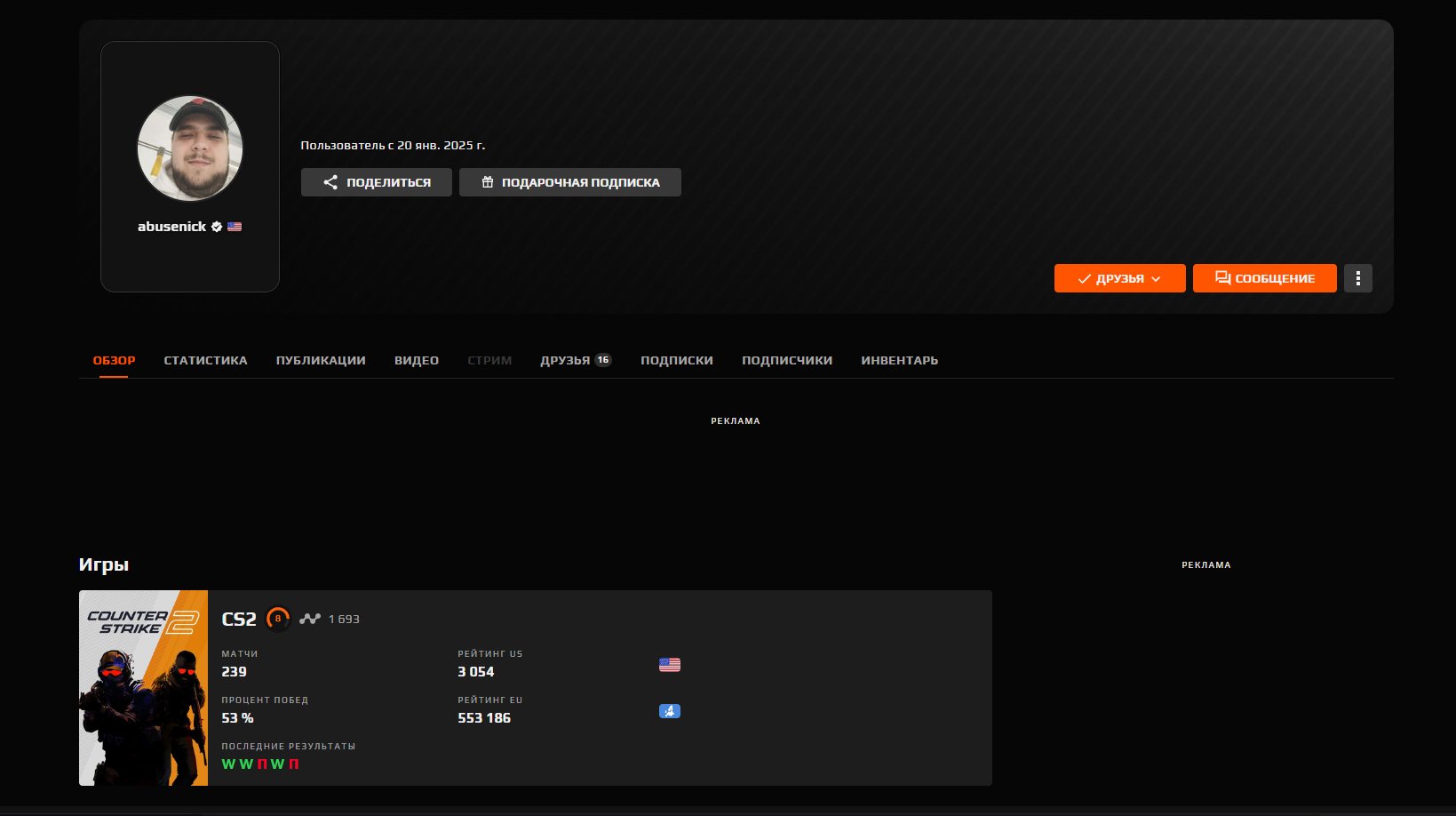
Task: Click the orange skill level 8 badge
Action: [x=278, y=619]
